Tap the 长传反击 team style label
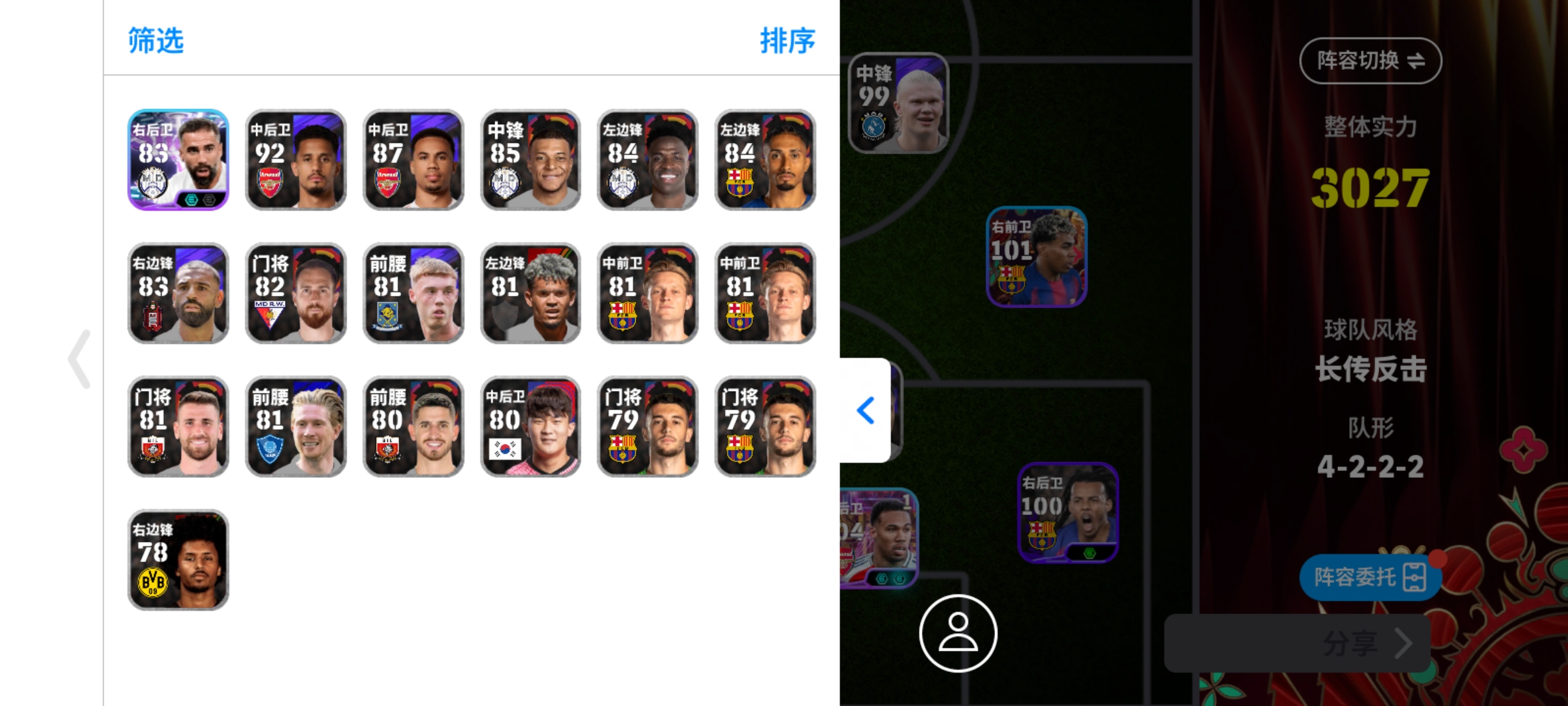This screenshot has height=706, width=1568. (x=1370, y=369)
